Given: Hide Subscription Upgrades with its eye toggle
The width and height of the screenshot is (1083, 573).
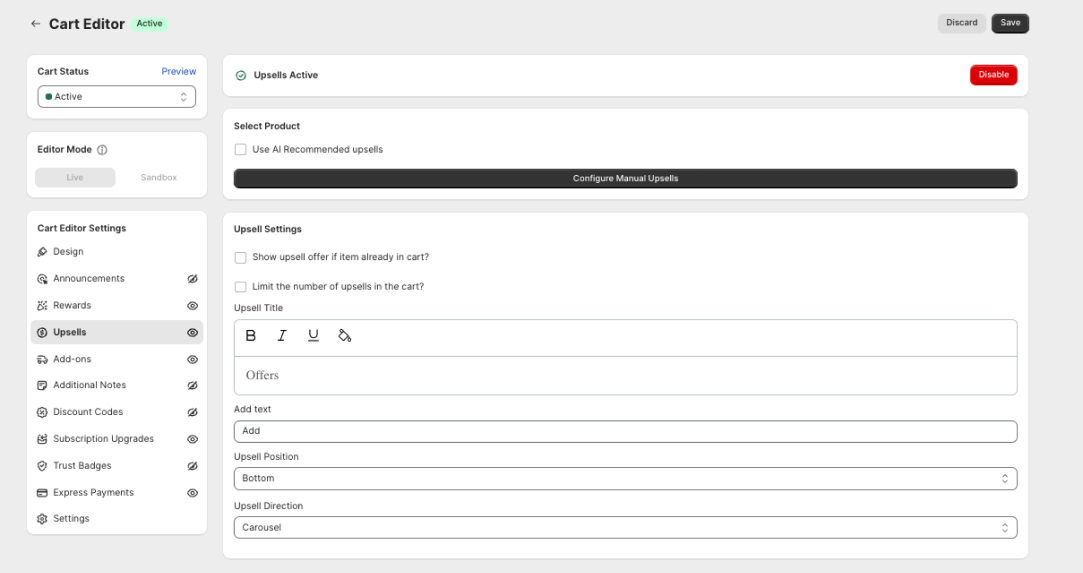Looking at the screenshot, I should pyautogui.click(x=193, y=439).
